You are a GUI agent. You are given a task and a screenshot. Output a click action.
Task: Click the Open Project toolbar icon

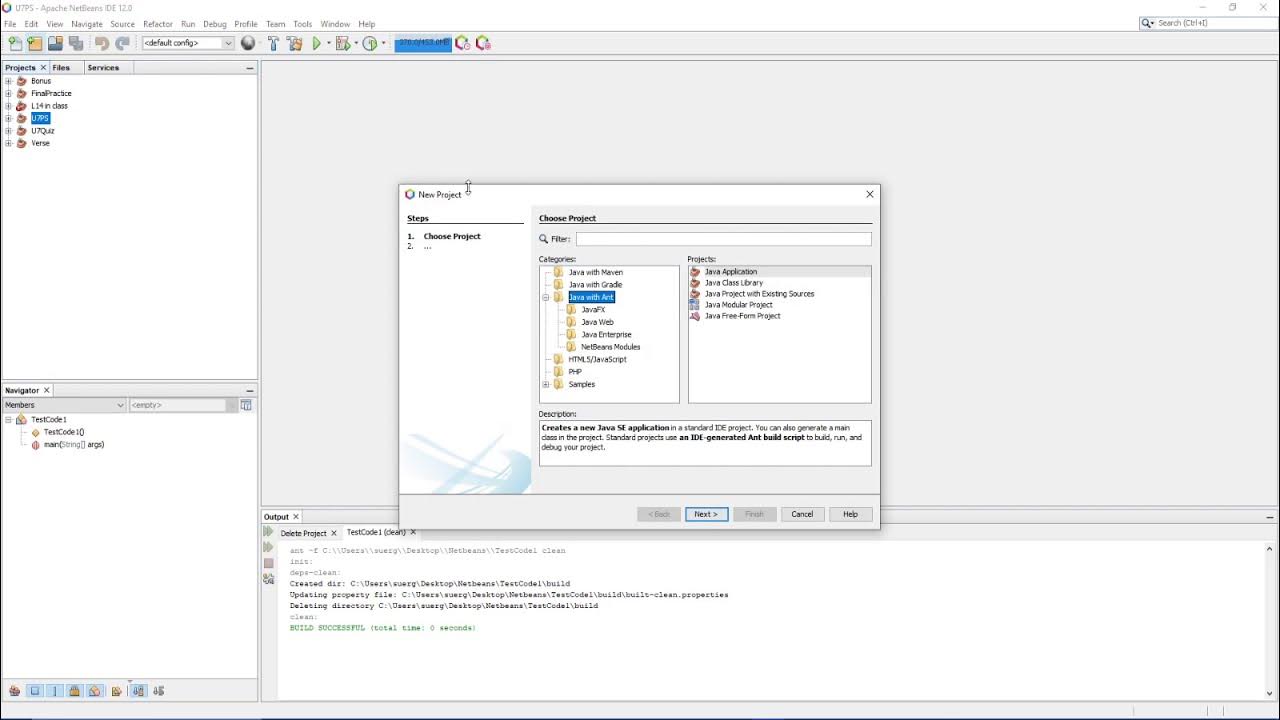55,43
